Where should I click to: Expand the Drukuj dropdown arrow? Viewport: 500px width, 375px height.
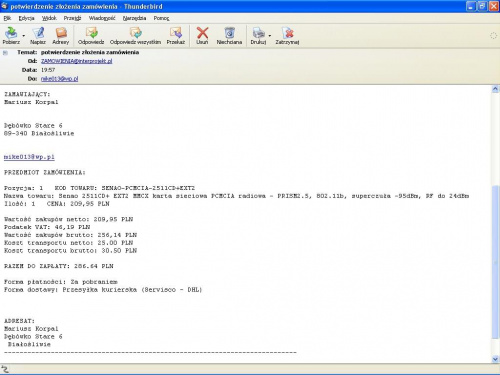(x=270, y=35)
